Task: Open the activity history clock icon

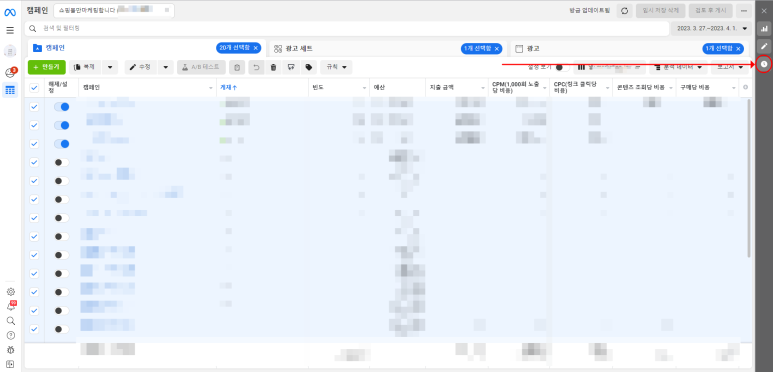Action: pyautogui.click(x=764, y=64)
